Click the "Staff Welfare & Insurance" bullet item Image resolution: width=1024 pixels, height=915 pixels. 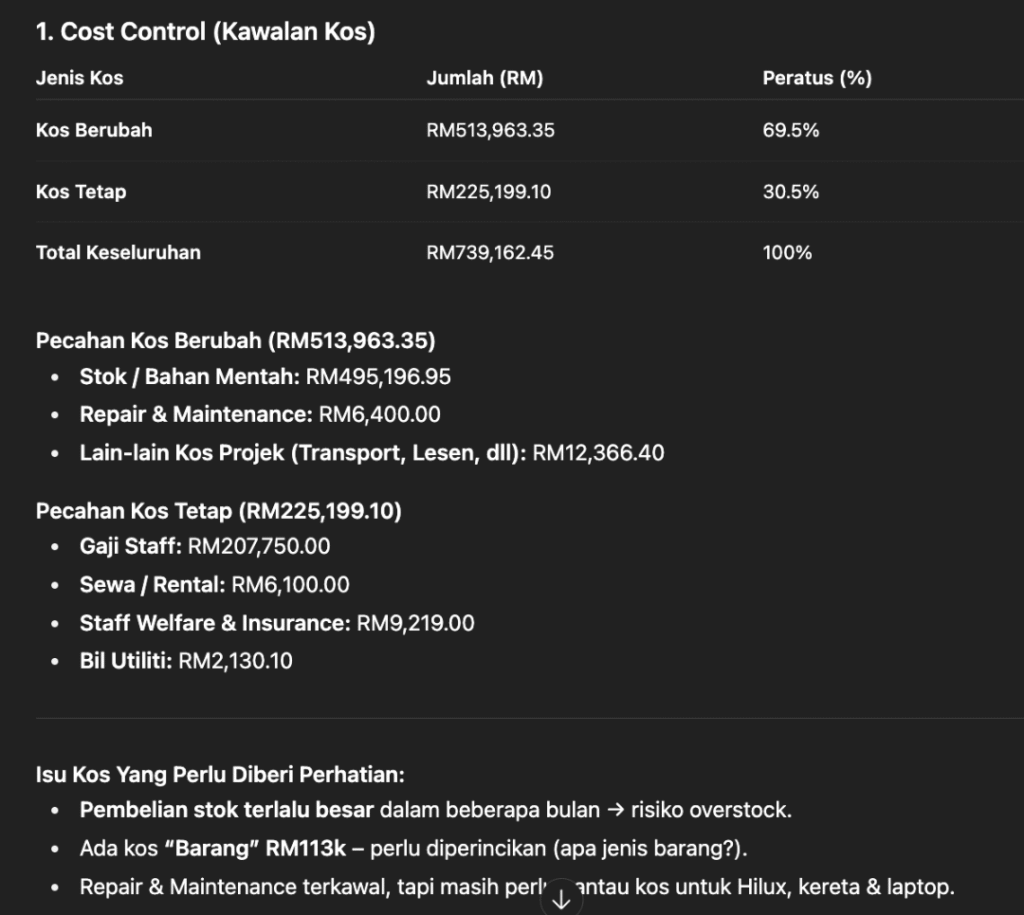[x=277, y=623]
